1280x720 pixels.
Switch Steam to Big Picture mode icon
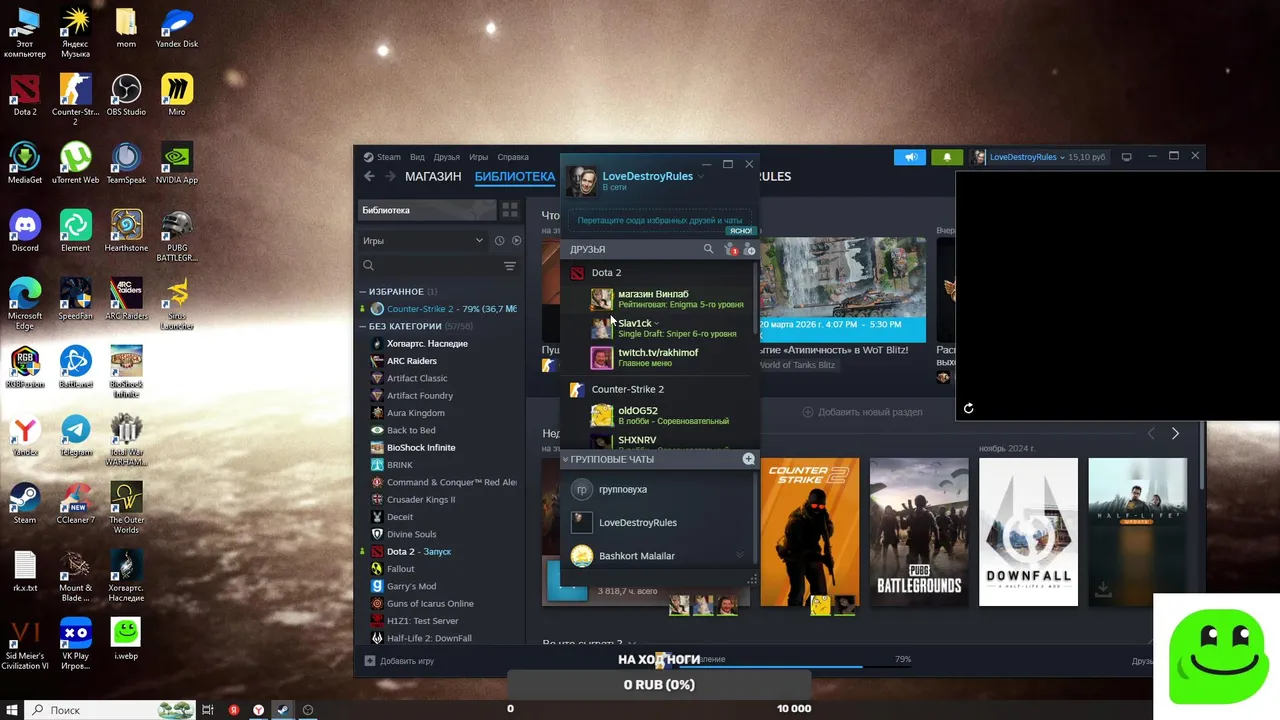1126,157
